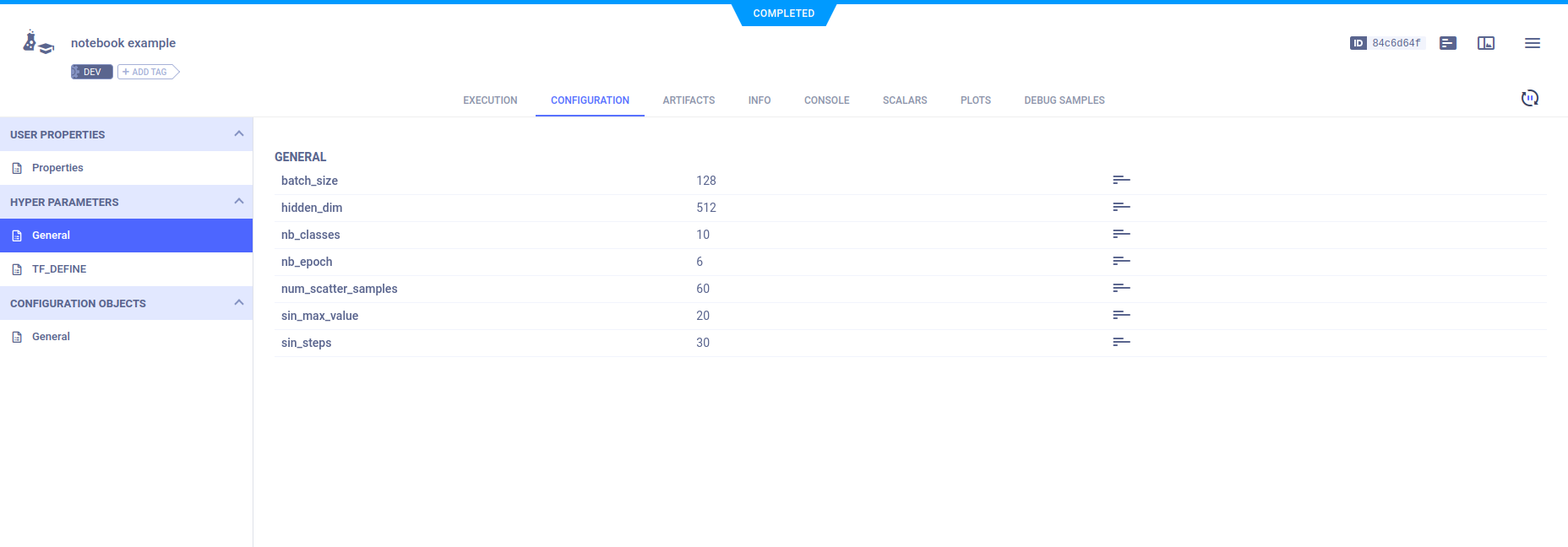Collapse the Configuration Objects section

(x=238, y=303)
